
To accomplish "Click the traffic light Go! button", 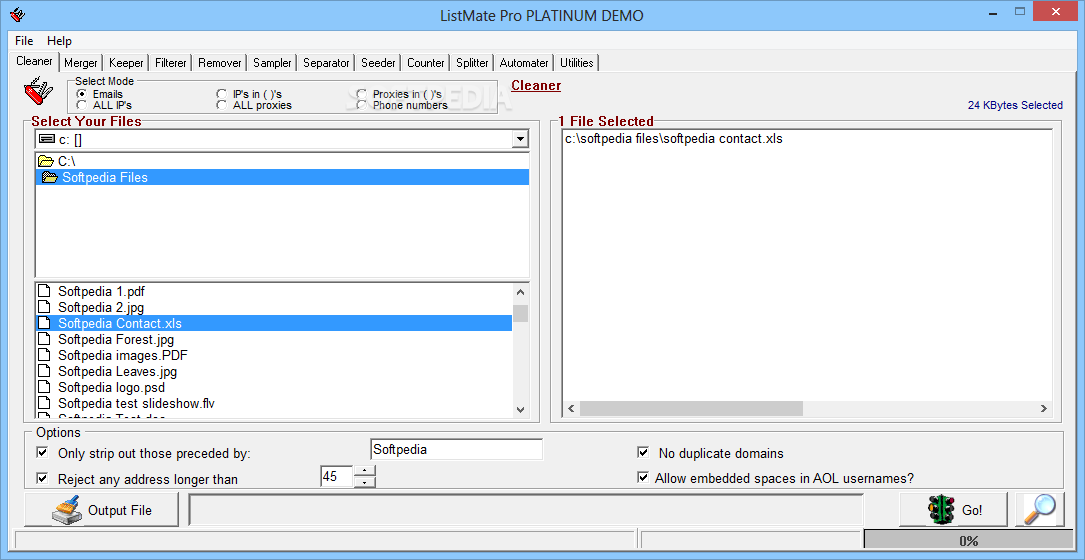I will click(x=954, y=509).
